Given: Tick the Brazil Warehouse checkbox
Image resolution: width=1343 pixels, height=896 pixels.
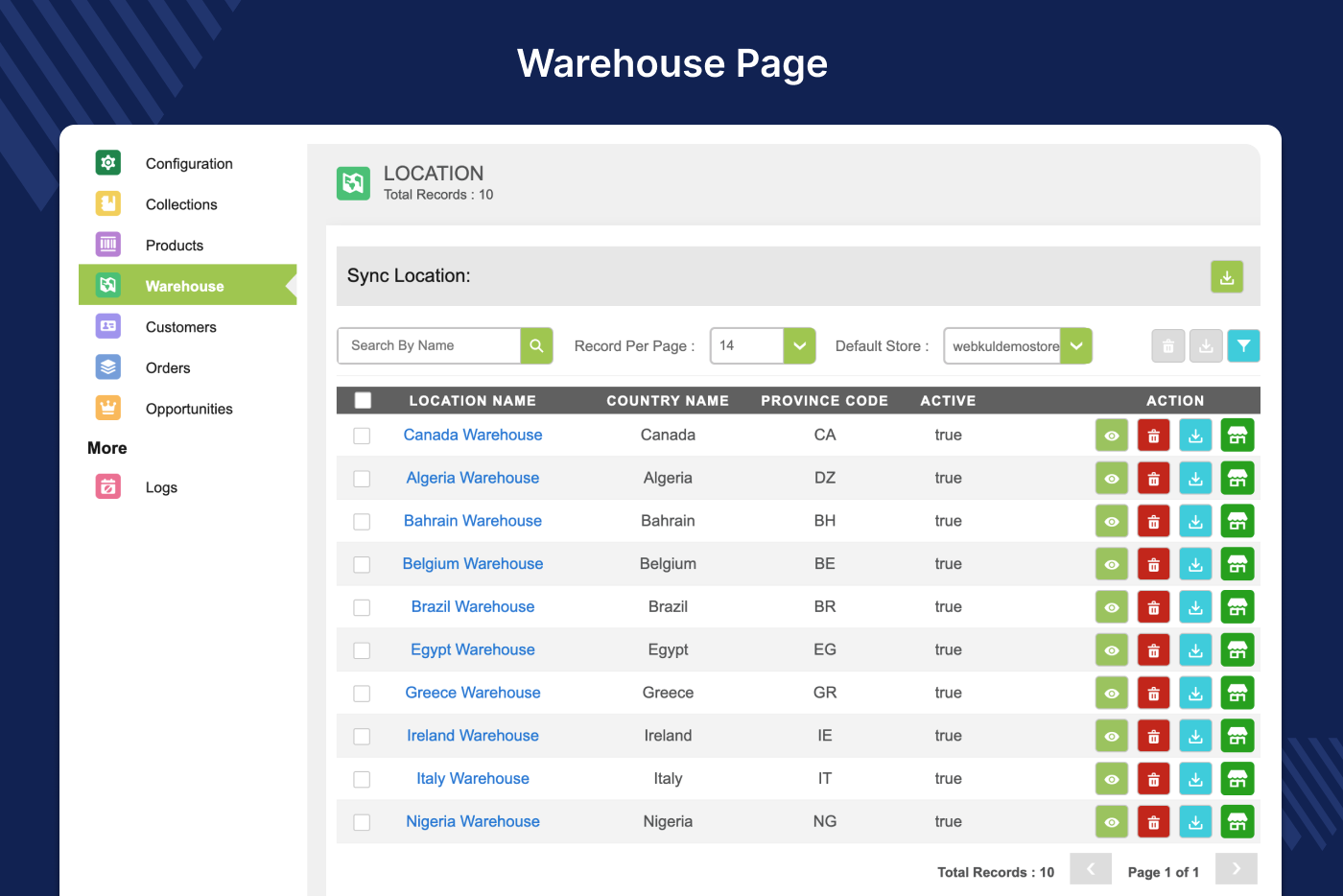Looking at the screenshot, I should point(362,607).
